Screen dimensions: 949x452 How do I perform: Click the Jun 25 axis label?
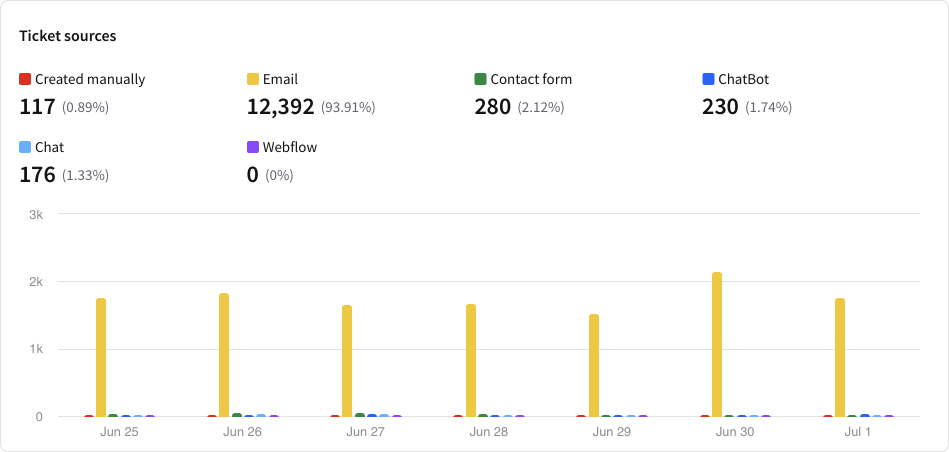(x=119, y=433)
